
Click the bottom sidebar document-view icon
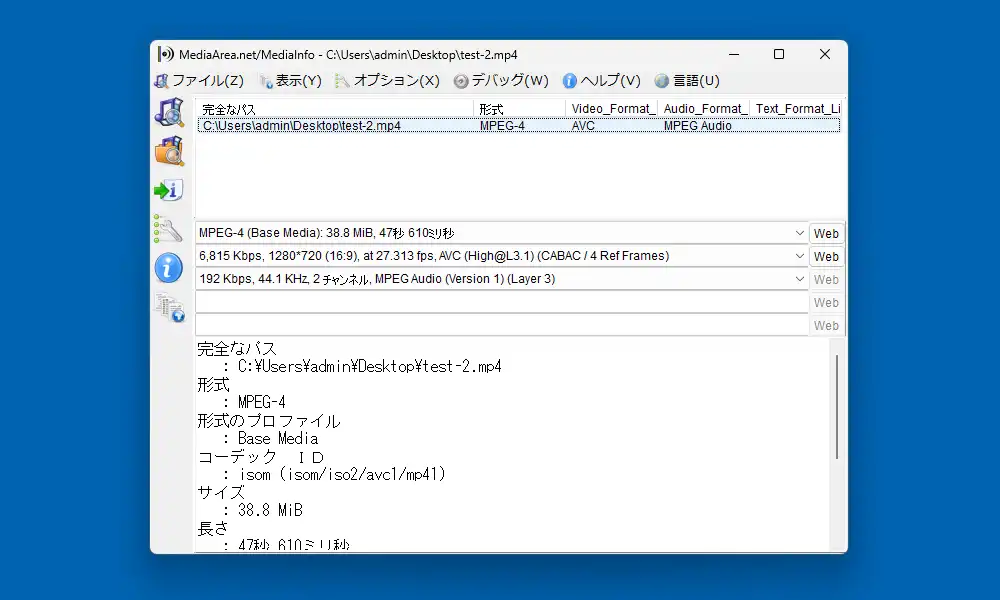(x=170, y=307)
